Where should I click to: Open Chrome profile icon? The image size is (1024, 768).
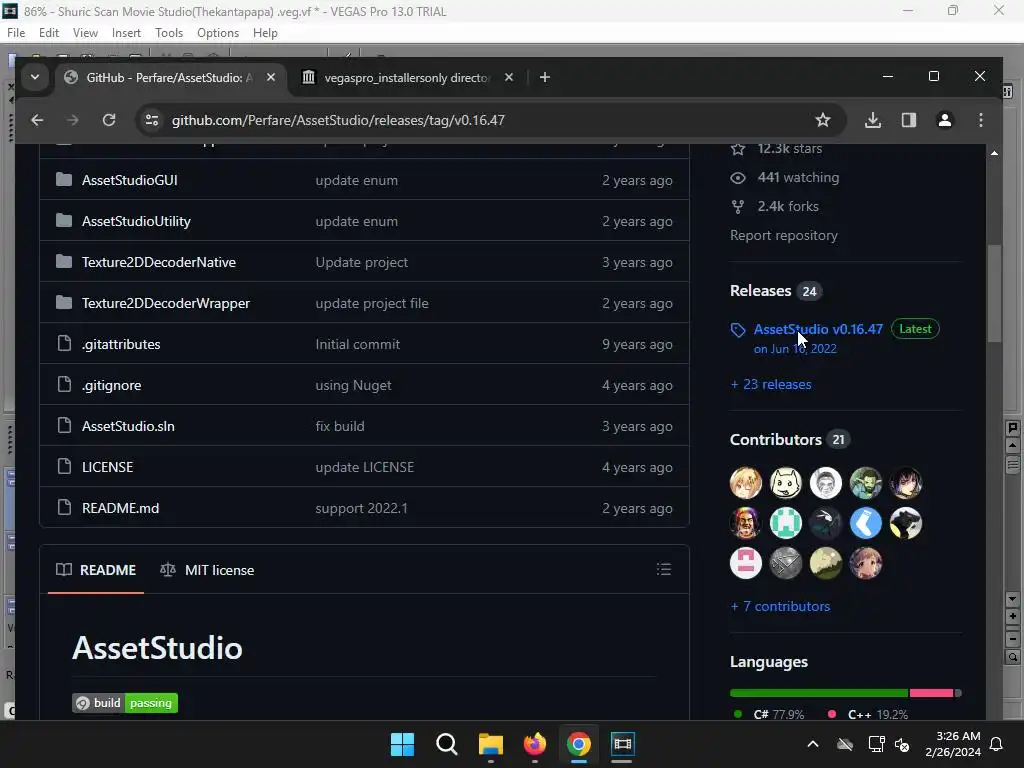[944, 120]
